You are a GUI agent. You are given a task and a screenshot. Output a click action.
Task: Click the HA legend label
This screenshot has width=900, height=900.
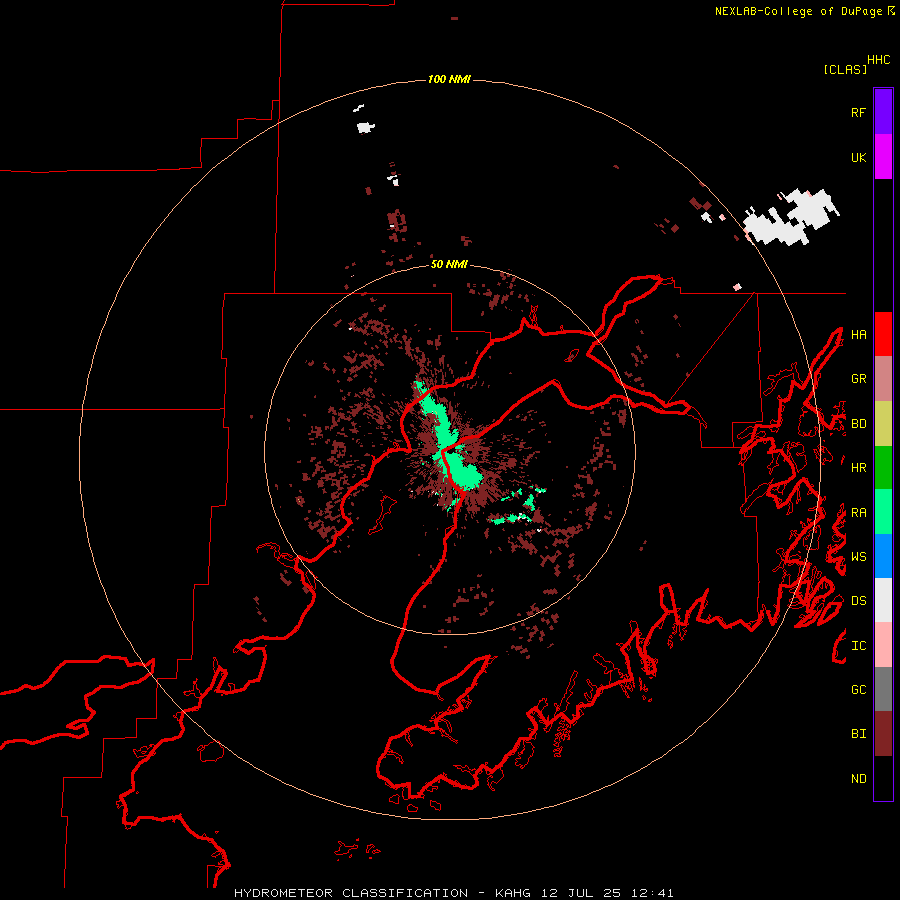click(x=858, y=335)
